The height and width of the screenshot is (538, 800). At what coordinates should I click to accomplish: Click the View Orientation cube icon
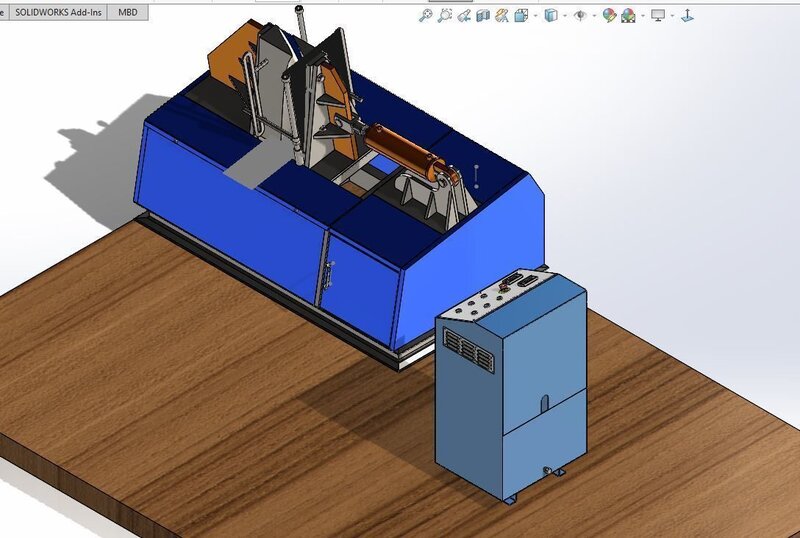coord(521,15)
